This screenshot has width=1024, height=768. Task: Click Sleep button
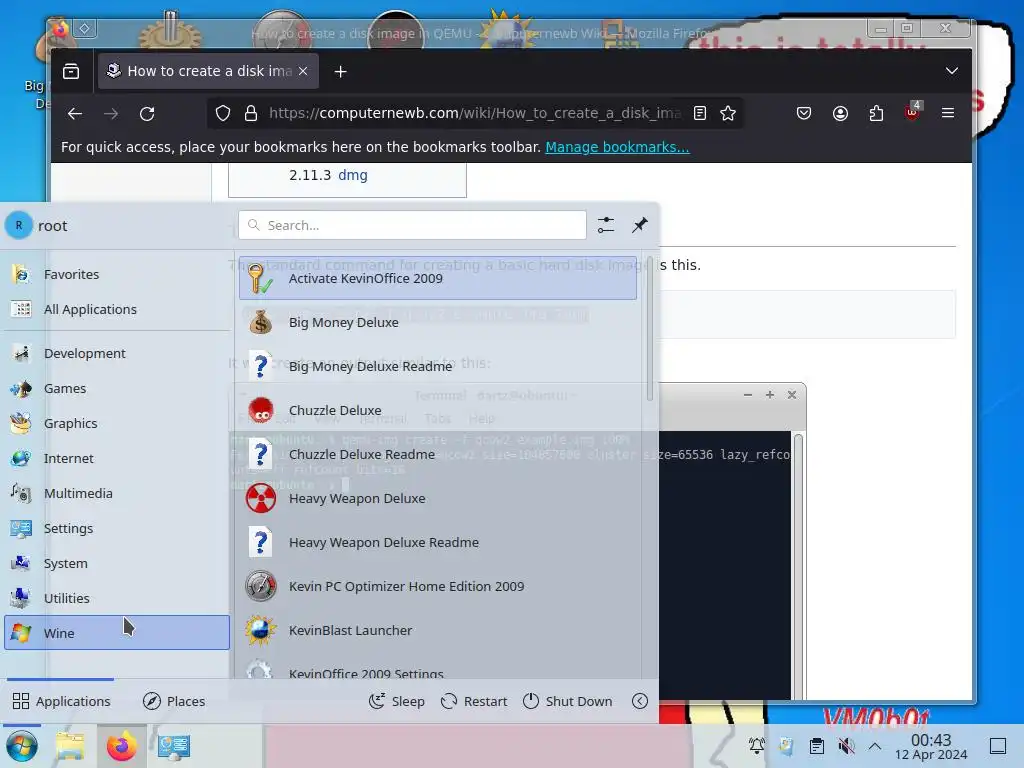pyautogui.click(x=396, y=701)
